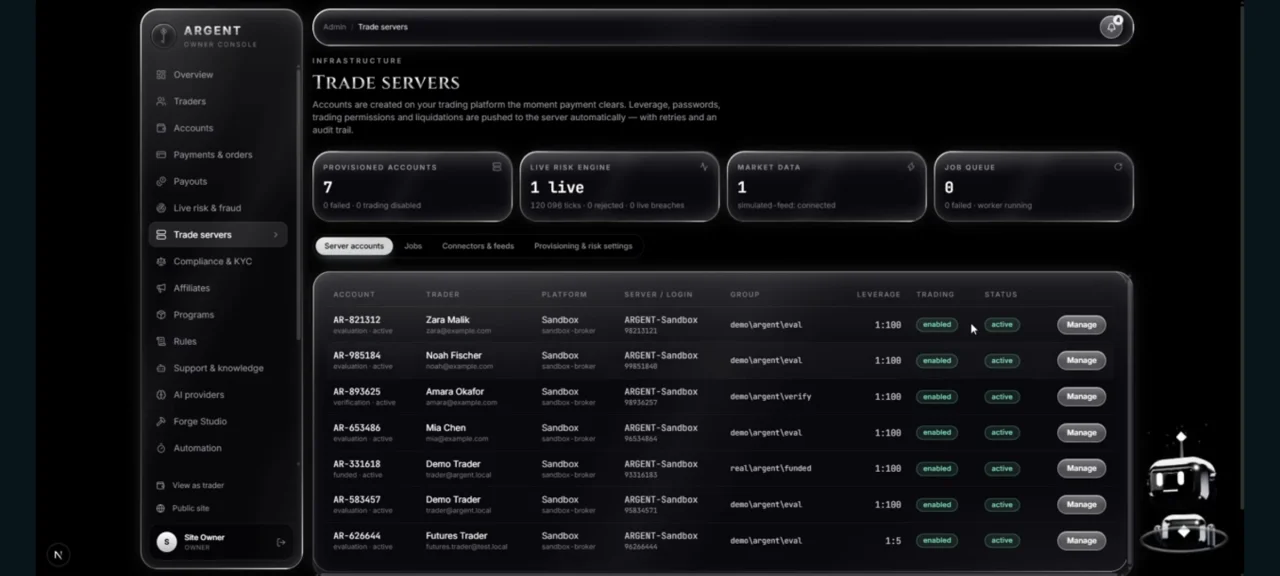Click the AI providers icon

pos(161,395)
